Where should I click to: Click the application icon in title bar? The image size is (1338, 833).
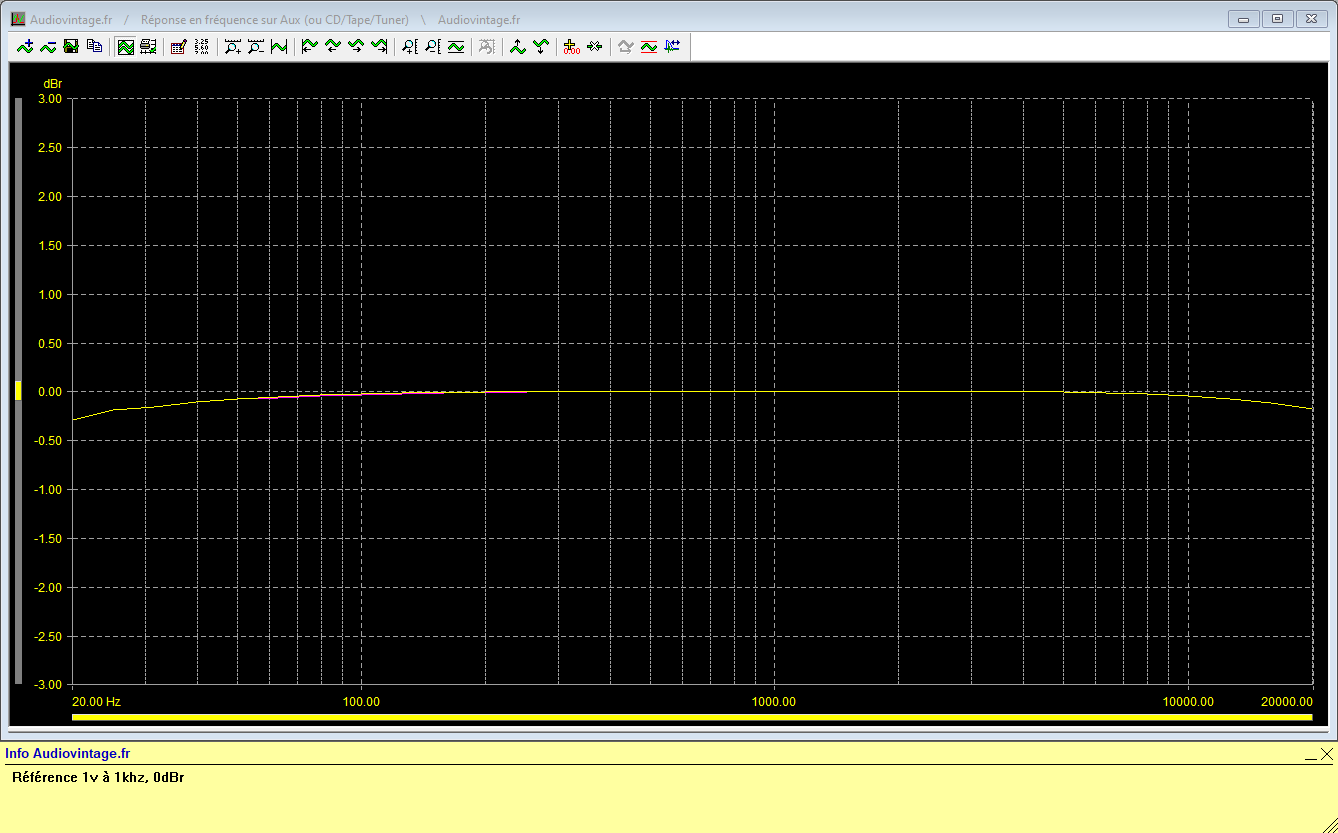18,19
